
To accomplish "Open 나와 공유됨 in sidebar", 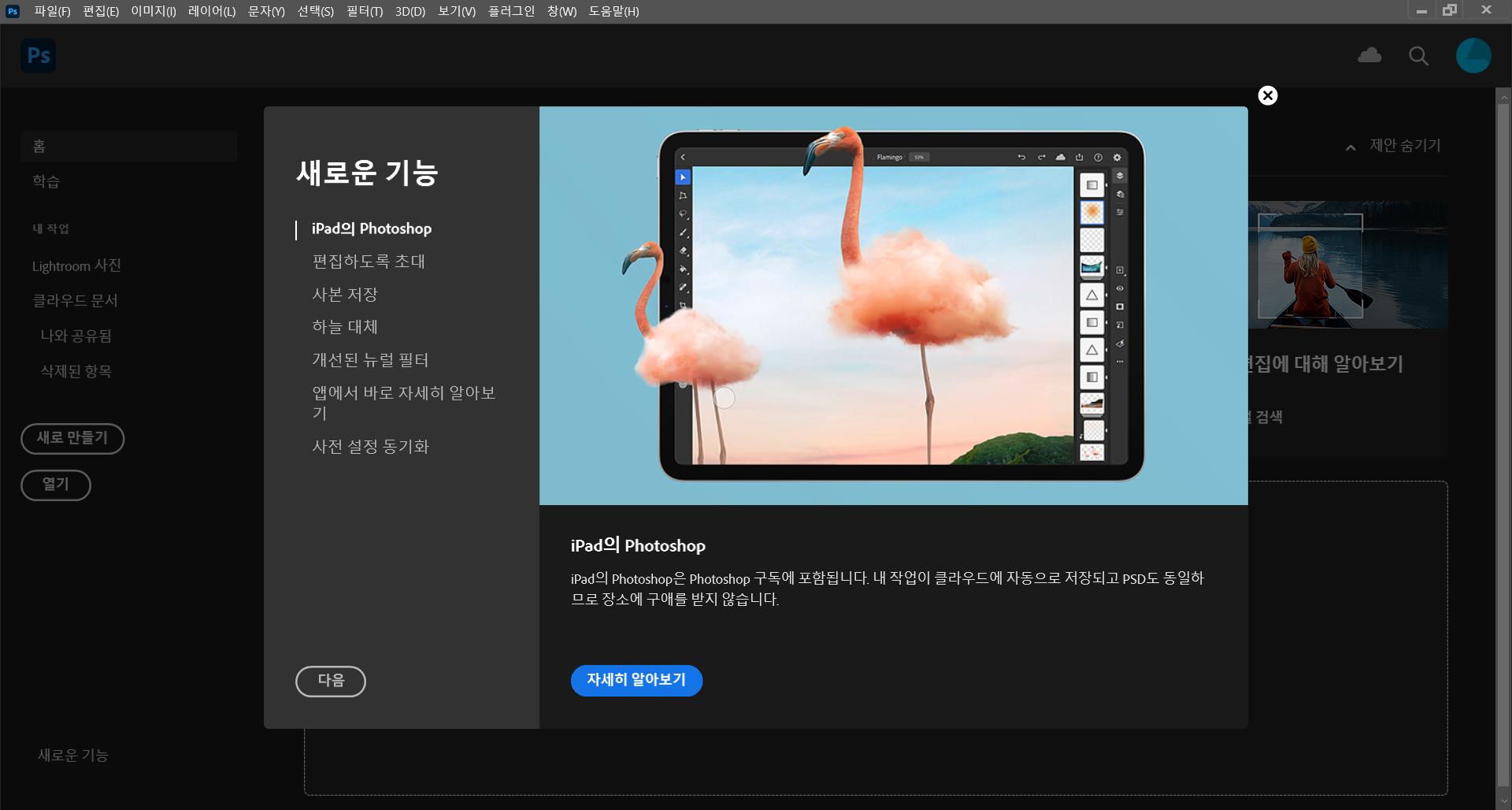I will (76, 336).
